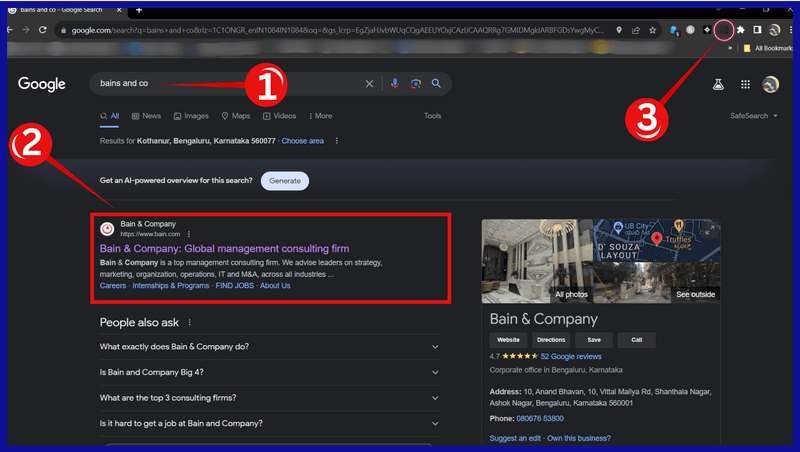
Task: Open the SafeSearch dropdown
Action: [x=754, y=116]
